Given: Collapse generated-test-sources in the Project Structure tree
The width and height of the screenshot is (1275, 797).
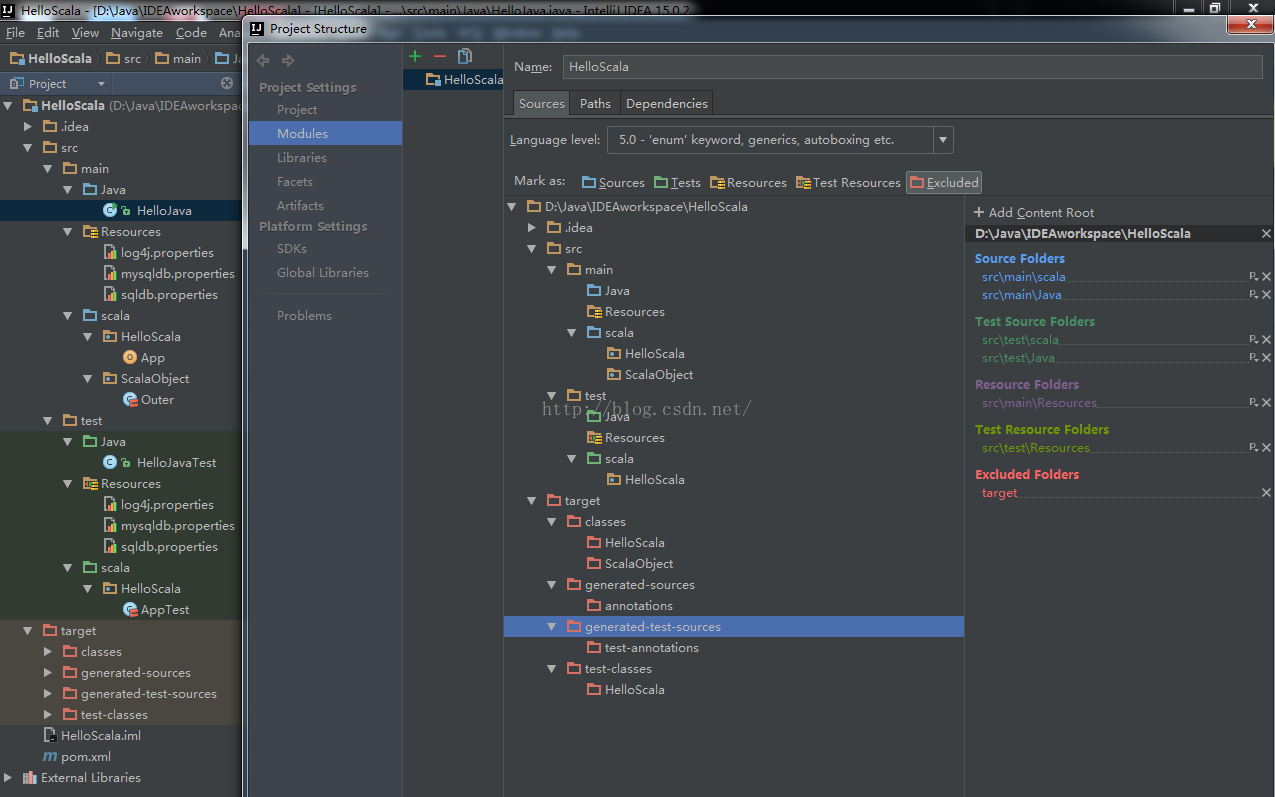Looking at the screenshot, I should pos(552,626).
